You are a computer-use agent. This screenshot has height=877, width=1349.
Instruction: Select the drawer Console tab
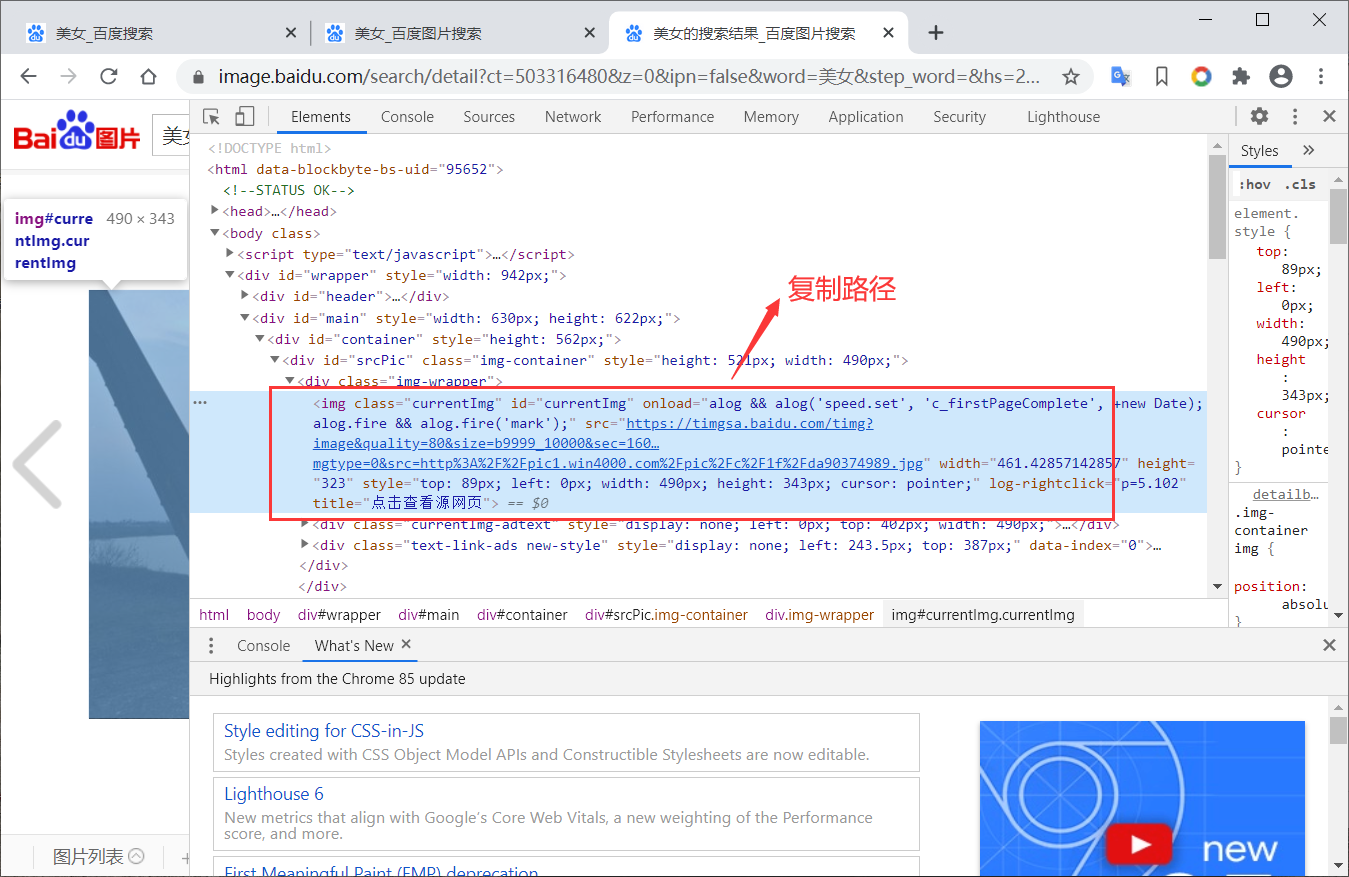pyautogui.click(x=263, y=646)
